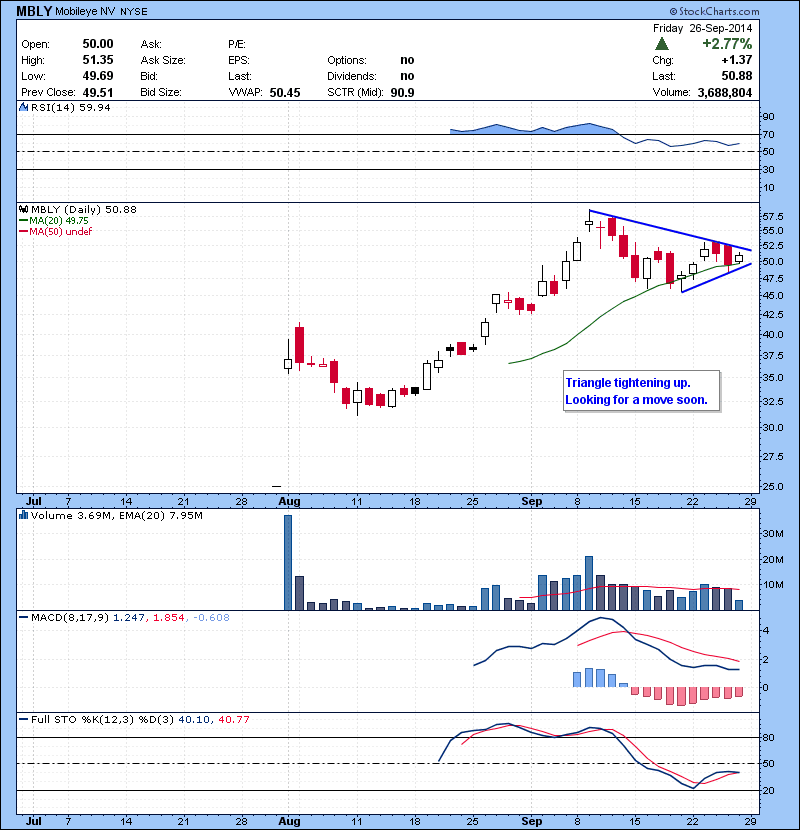Click the tallest volume bar at August start
800x830 pixels.
coord(288,562)
